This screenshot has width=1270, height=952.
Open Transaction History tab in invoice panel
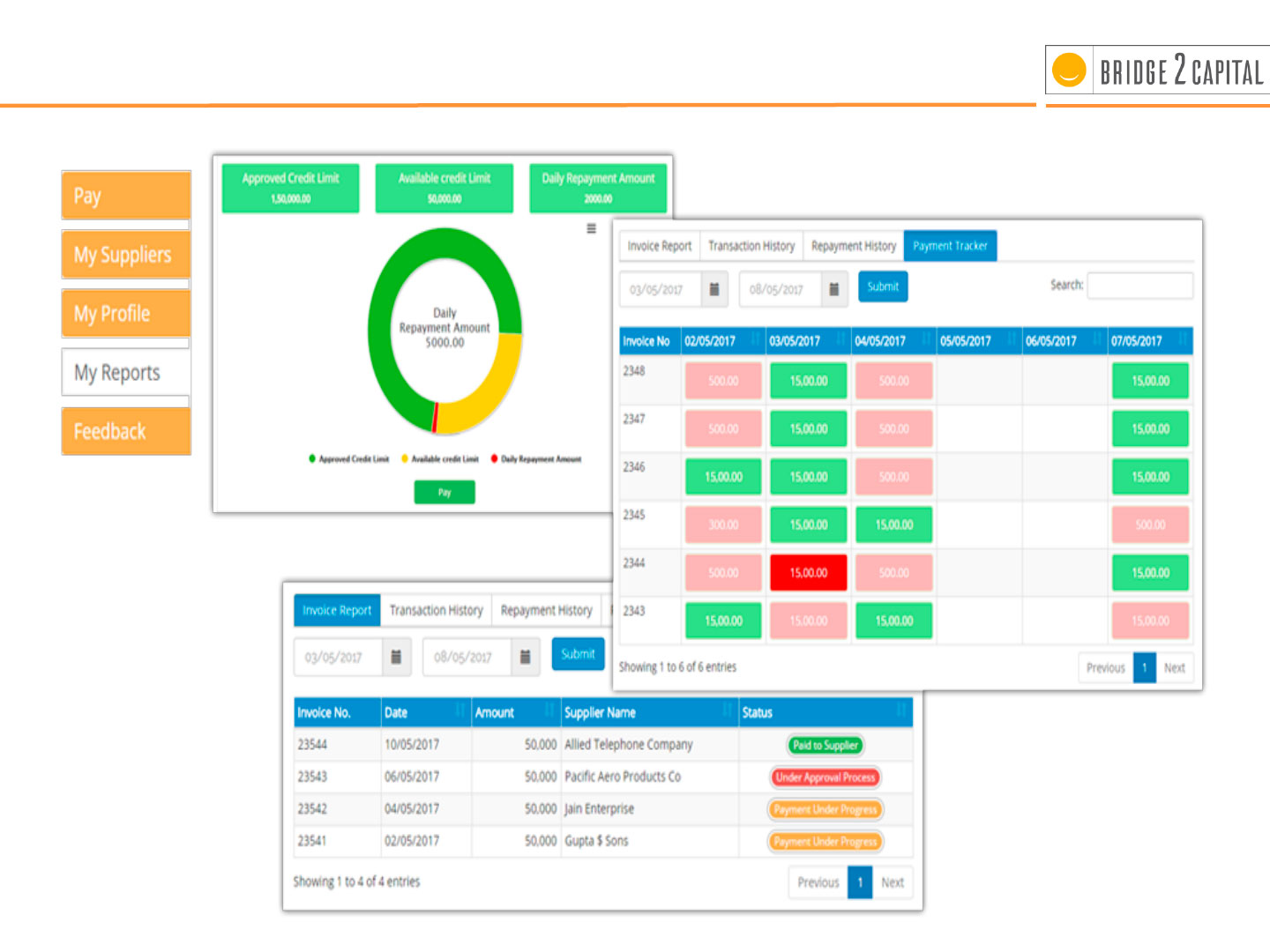[436, 610]
